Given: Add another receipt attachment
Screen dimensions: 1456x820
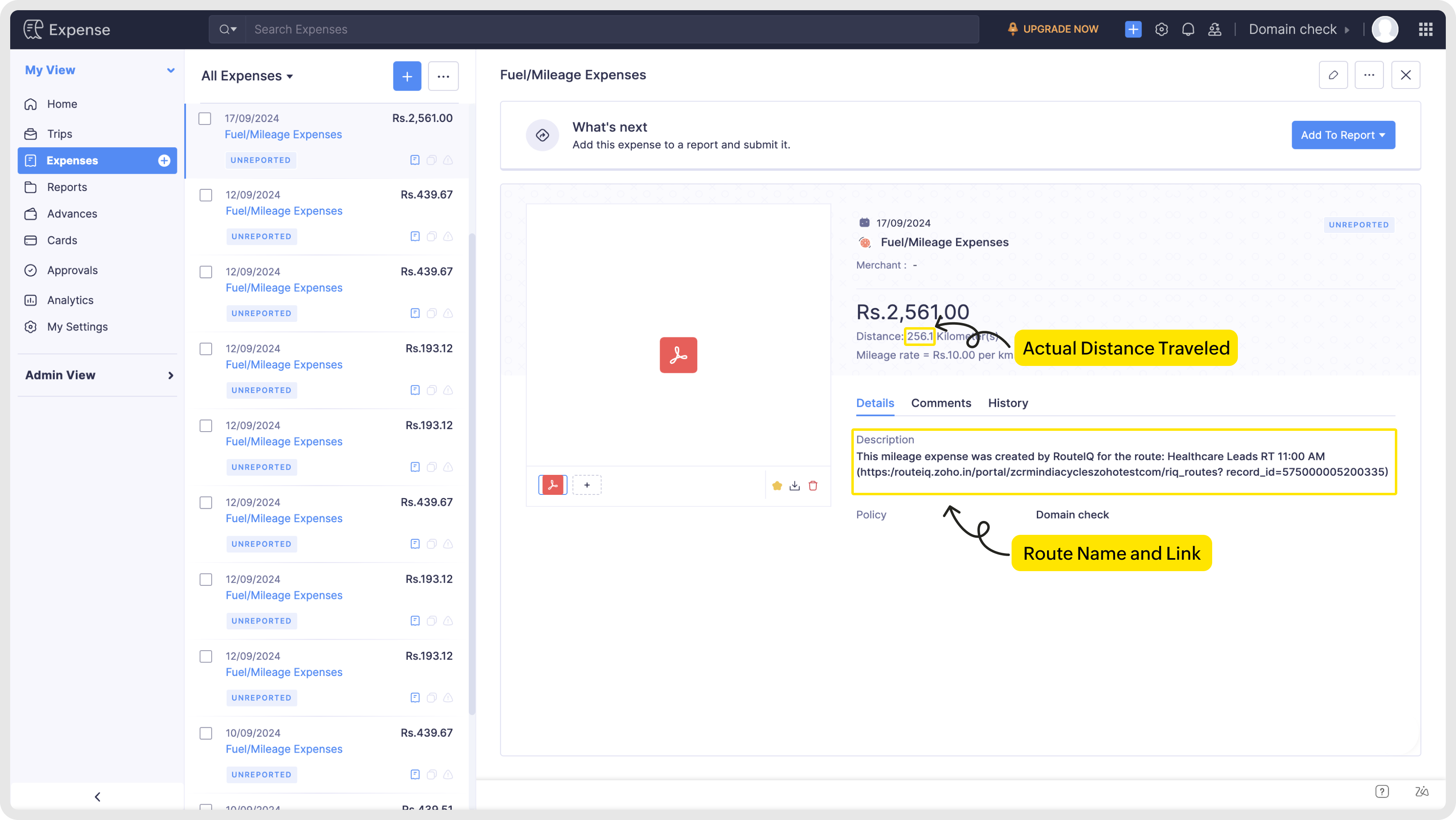Looking at the screenshot, I should 587,485.
